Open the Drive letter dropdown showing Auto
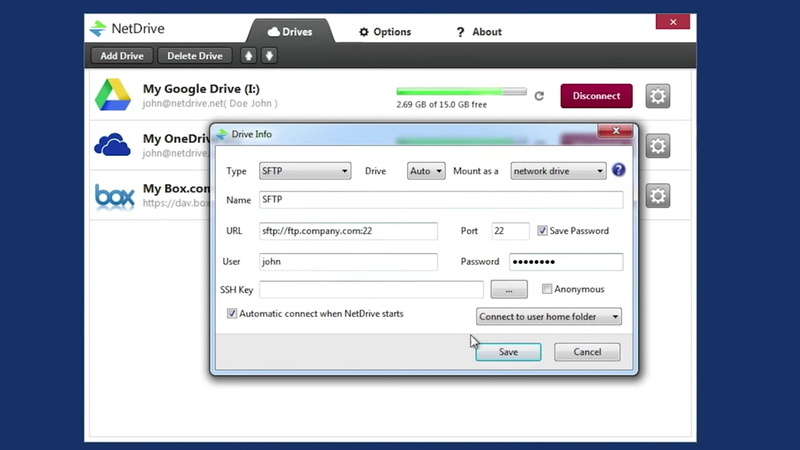800x450 pixels. [426, 171]
